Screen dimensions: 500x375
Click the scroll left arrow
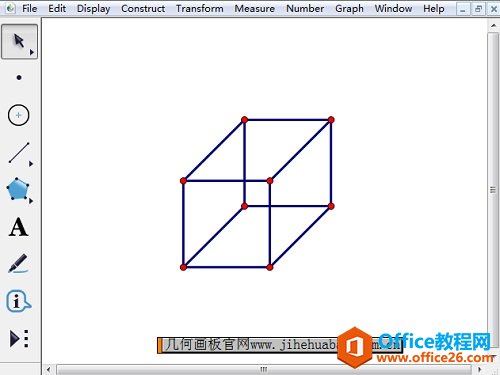[49, 369]
